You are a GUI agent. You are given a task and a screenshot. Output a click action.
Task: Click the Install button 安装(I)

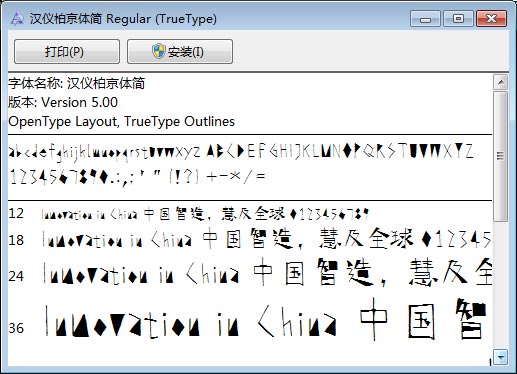(180, 52)
